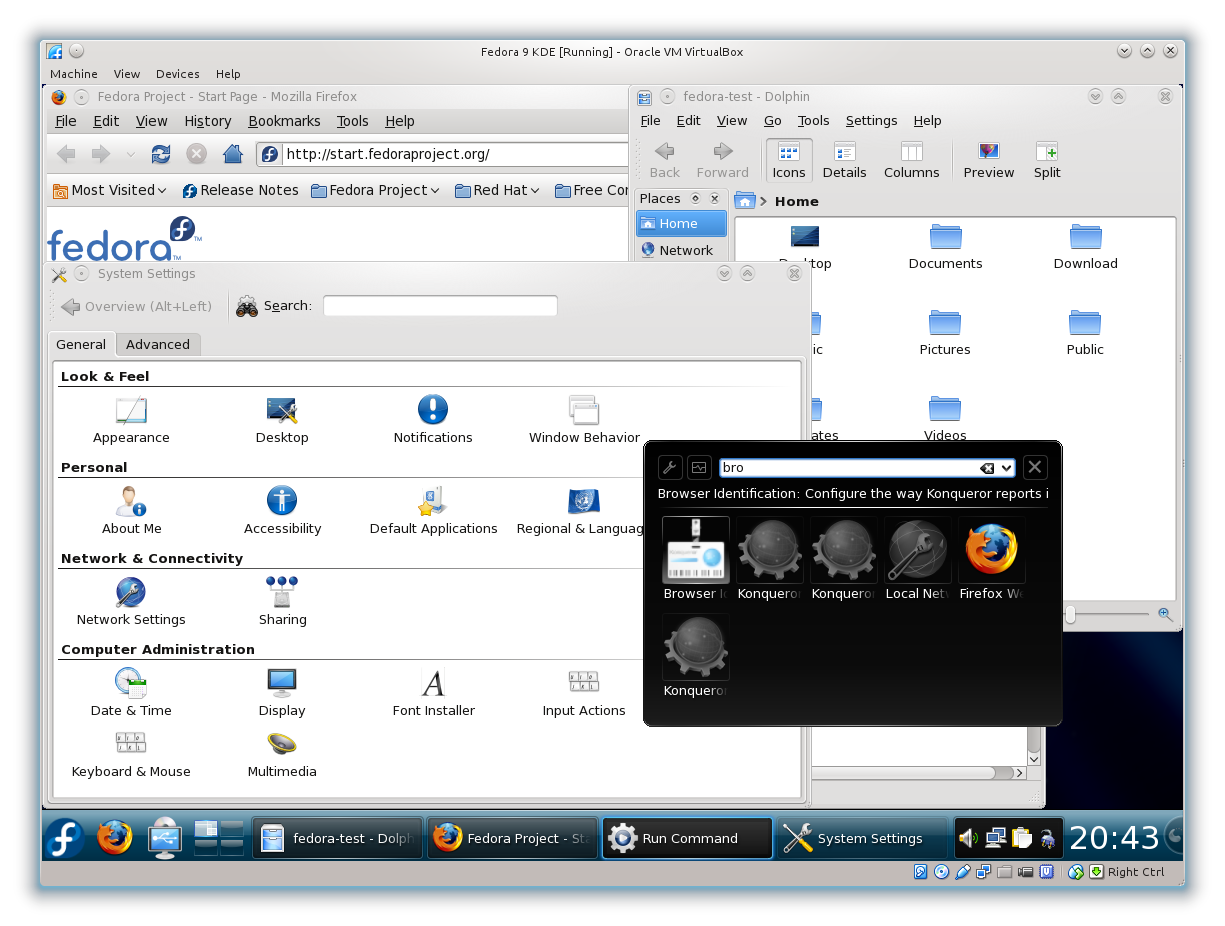
Task: Click the System Settings search field
Action: [440, 306]
